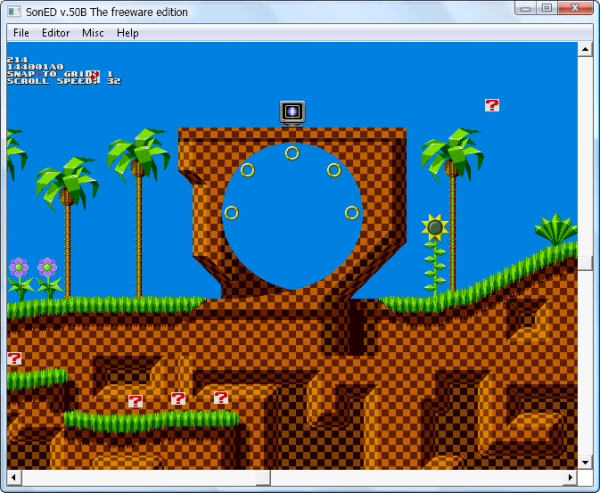This screenshot has height=493, width=600.
Task: Click the horizontal scrollbar thumb
Action: [x=263, y=477]
